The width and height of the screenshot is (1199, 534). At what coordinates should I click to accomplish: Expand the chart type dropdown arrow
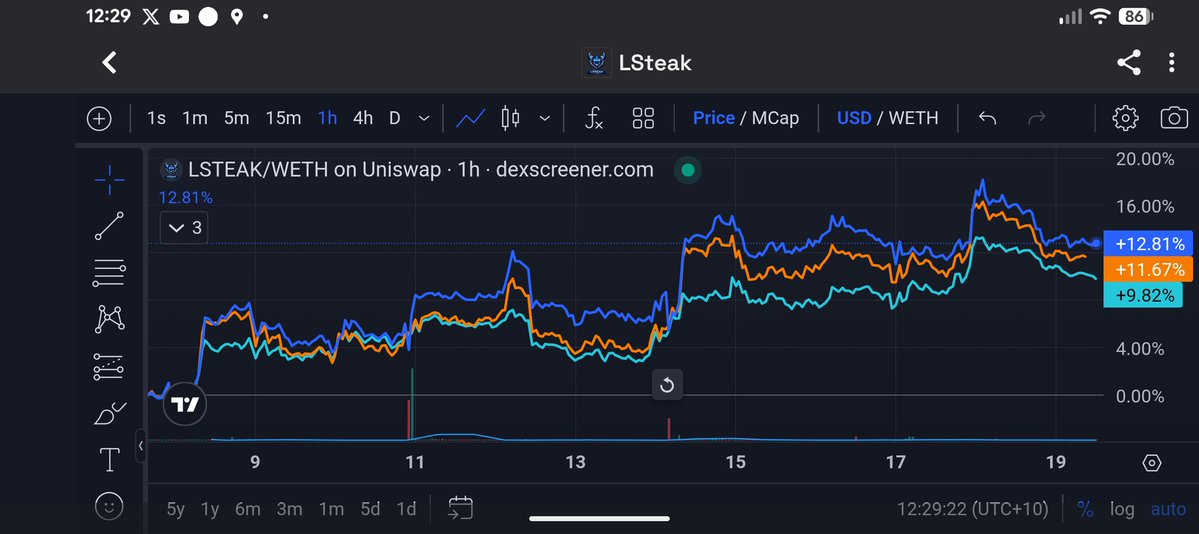coord(544,119)
